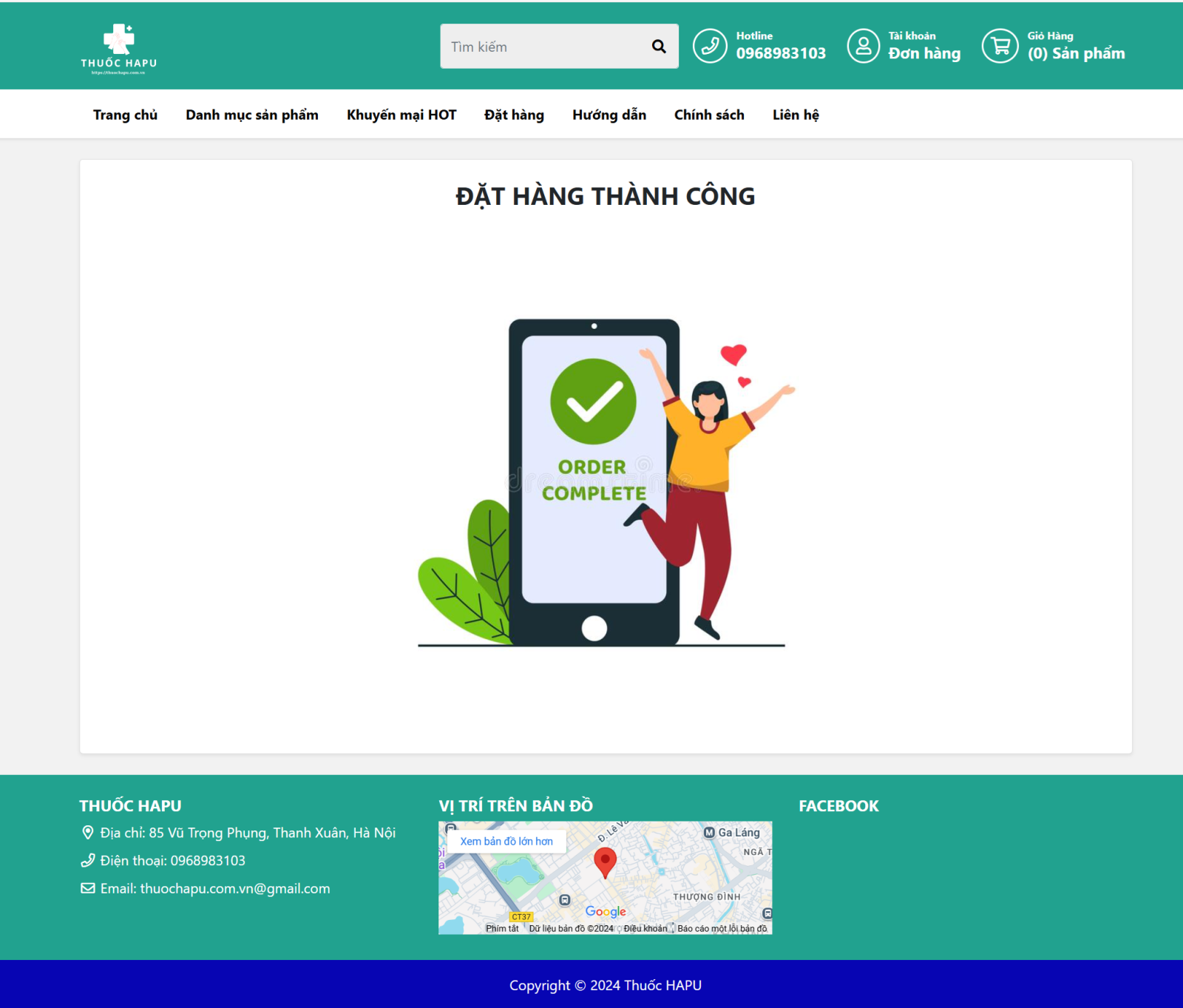Expand the Hướng dẫn menu
The height and width of the screenshot is (1008, 1183).
point(609,115)
